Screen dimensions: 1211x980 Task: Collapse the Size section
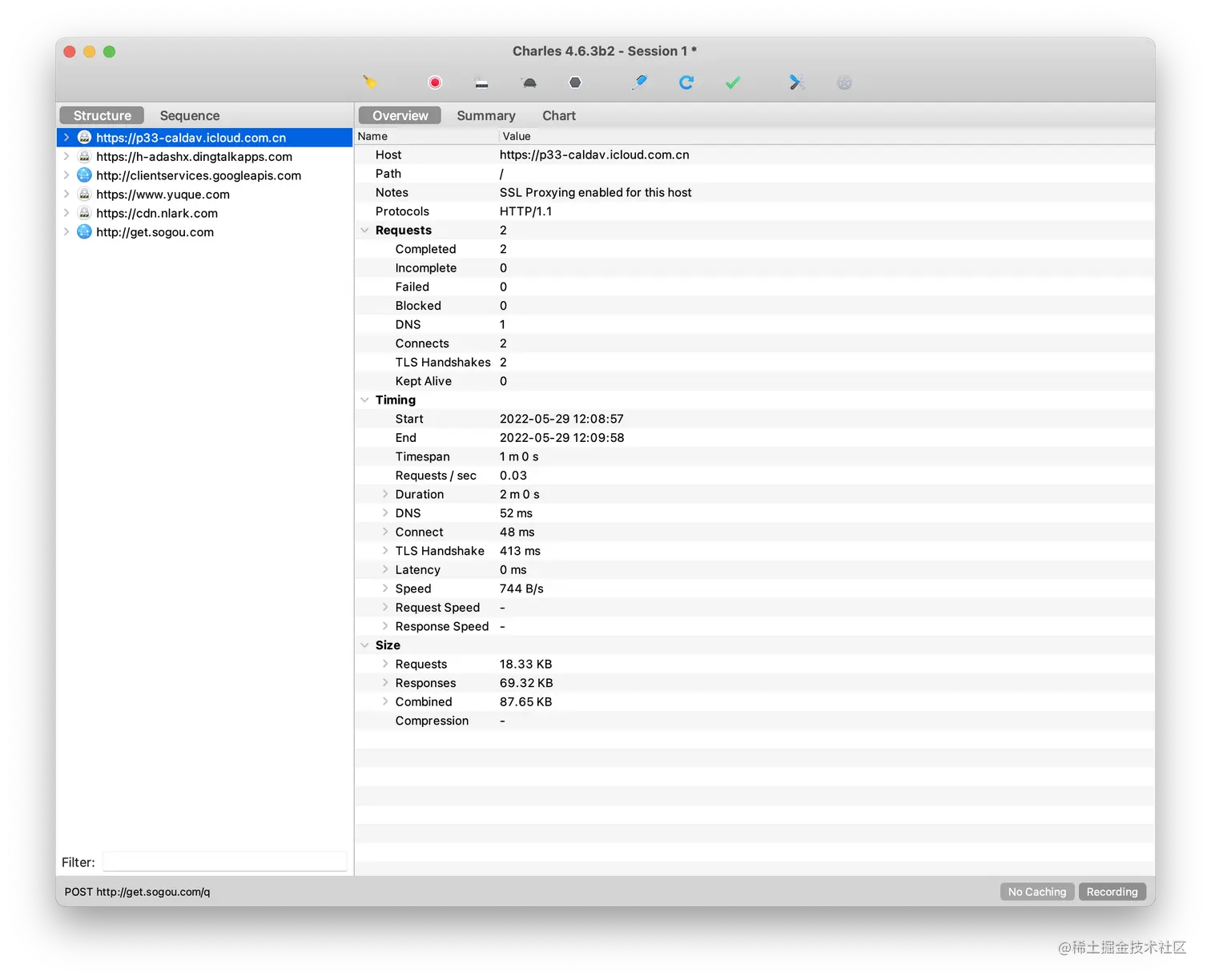click(x=365, y=645)
